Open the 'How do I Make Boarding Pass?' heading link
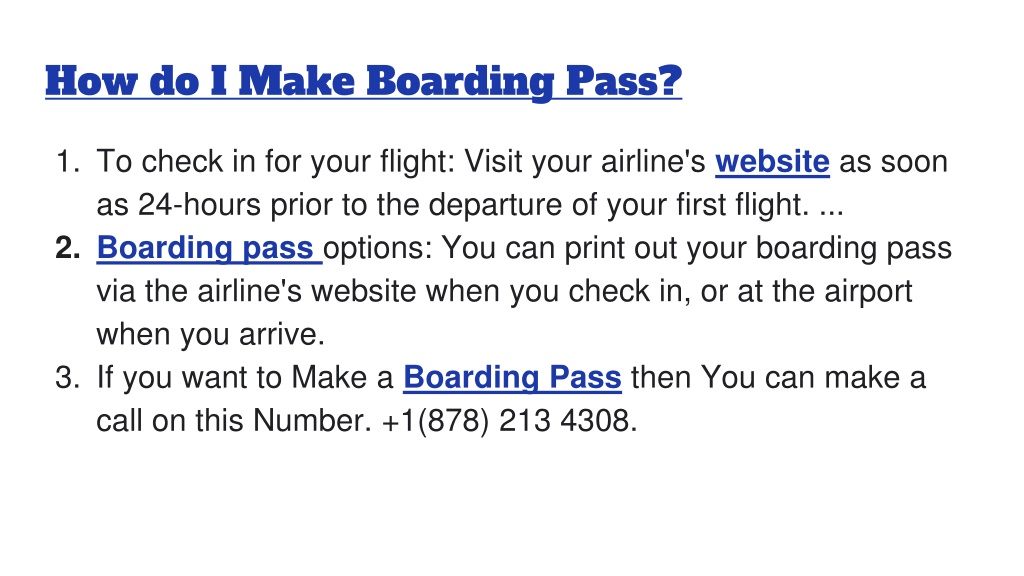 pyautogui.click(x=364, y=82)
